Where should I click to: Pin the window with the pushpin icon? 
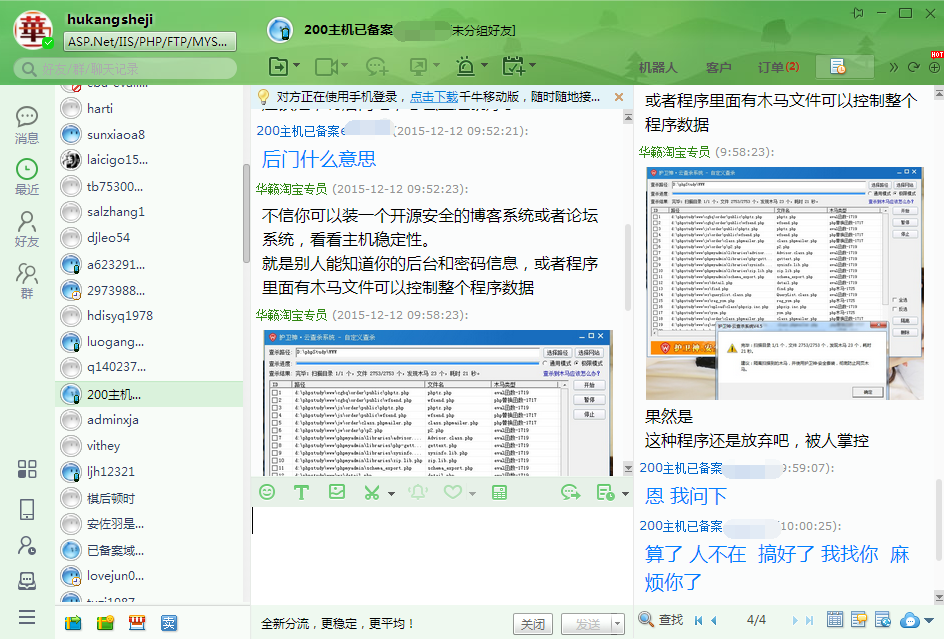pyautogui.click(x=859, y=13)
